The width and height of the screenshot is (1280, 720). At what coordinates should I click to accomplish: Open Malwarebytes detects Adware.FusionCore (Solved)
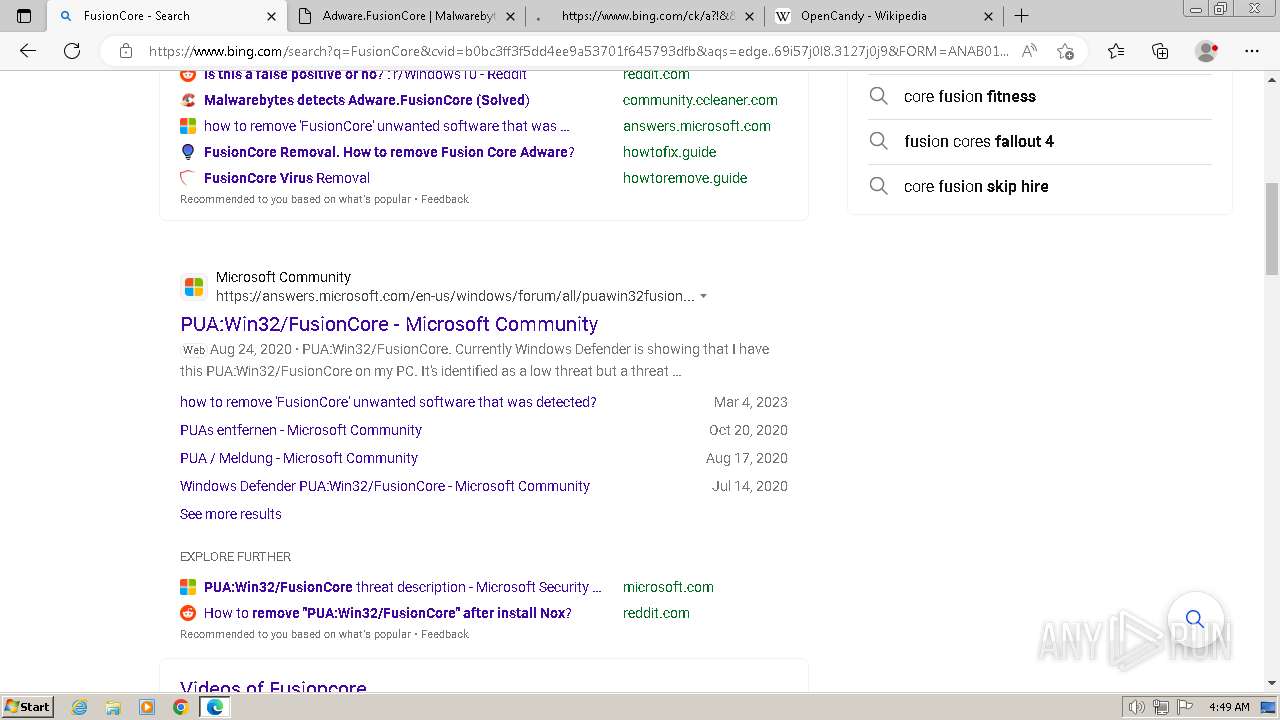coord(367,100)
